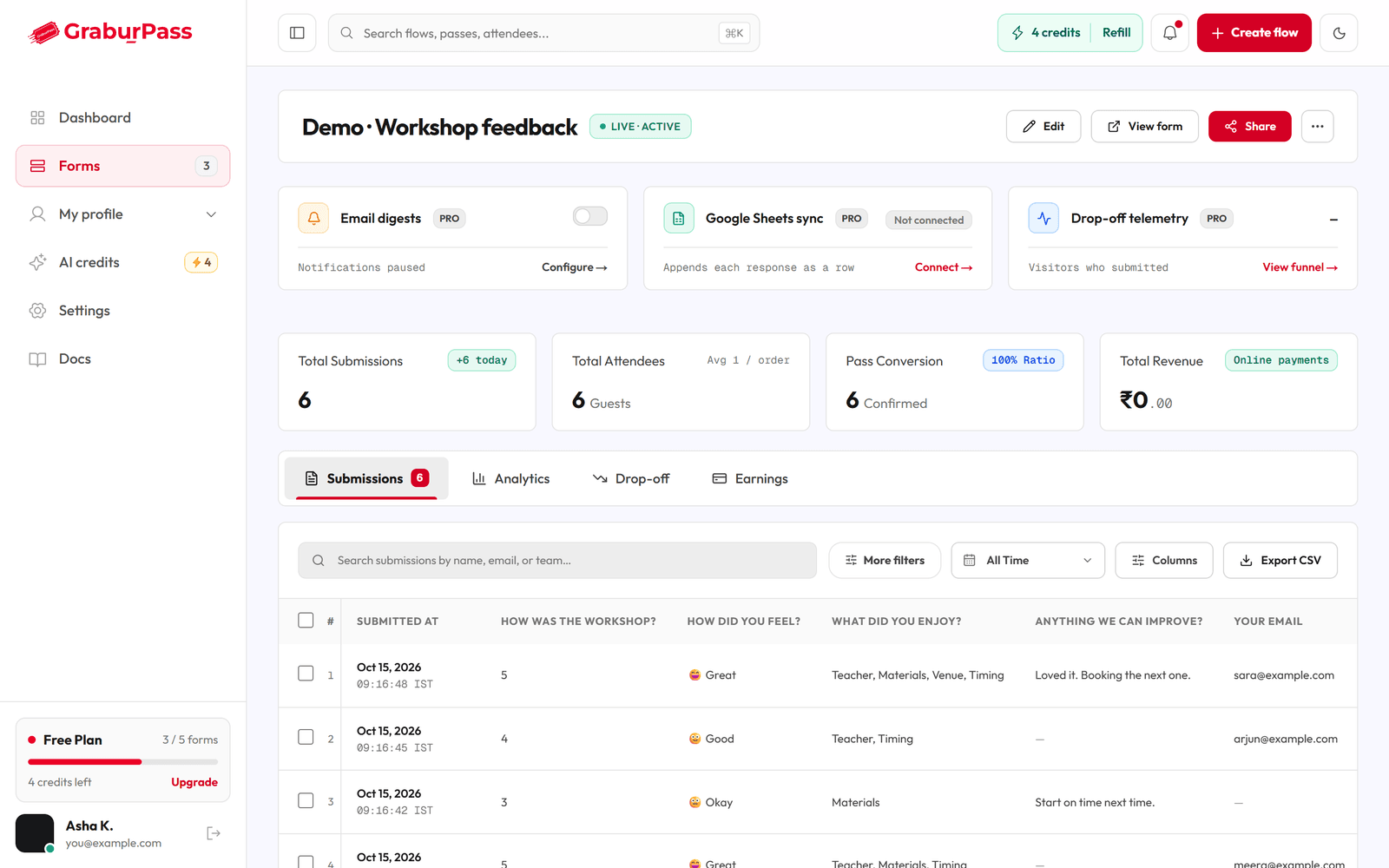Image resolution: width=1389 pixels, height=868 pixels.
Task: Open notifications bell
Action: [1170, 33]
